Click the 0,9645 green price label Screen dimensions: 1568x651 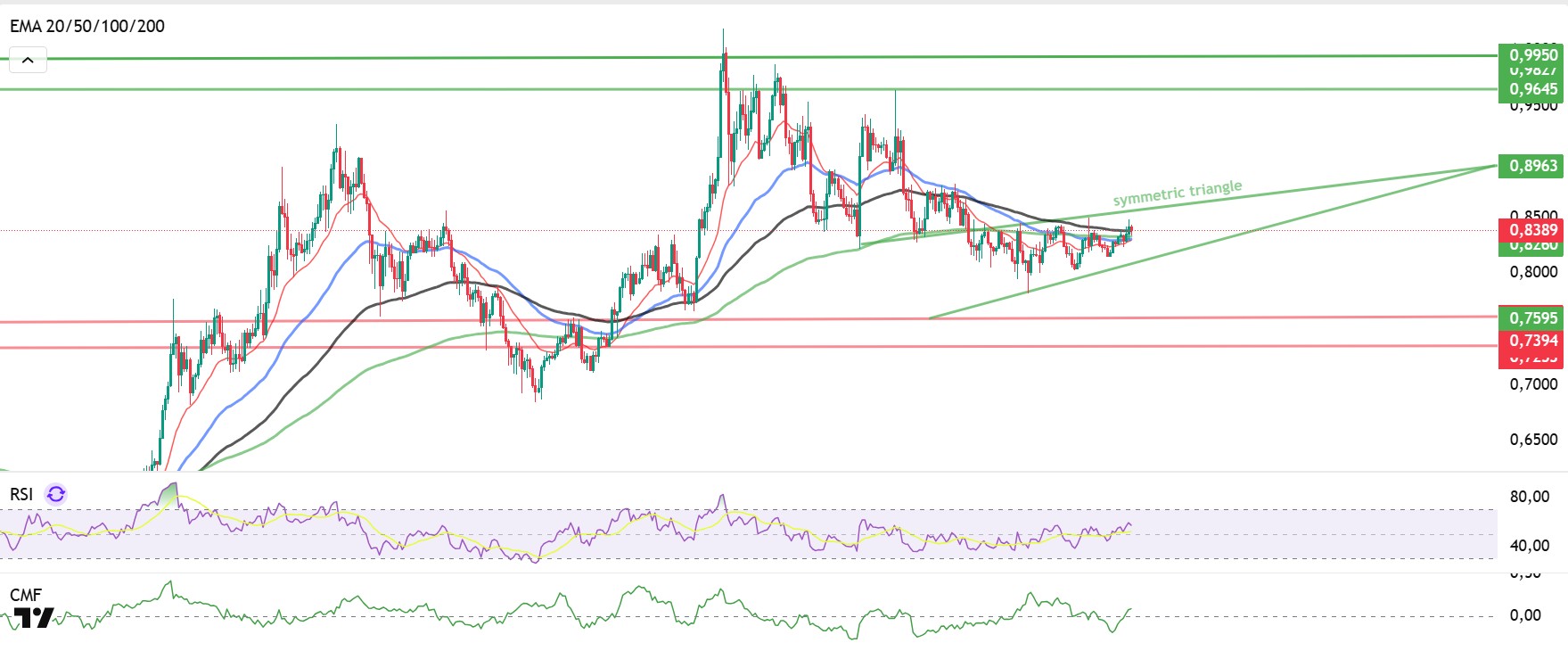[1532, 89]
